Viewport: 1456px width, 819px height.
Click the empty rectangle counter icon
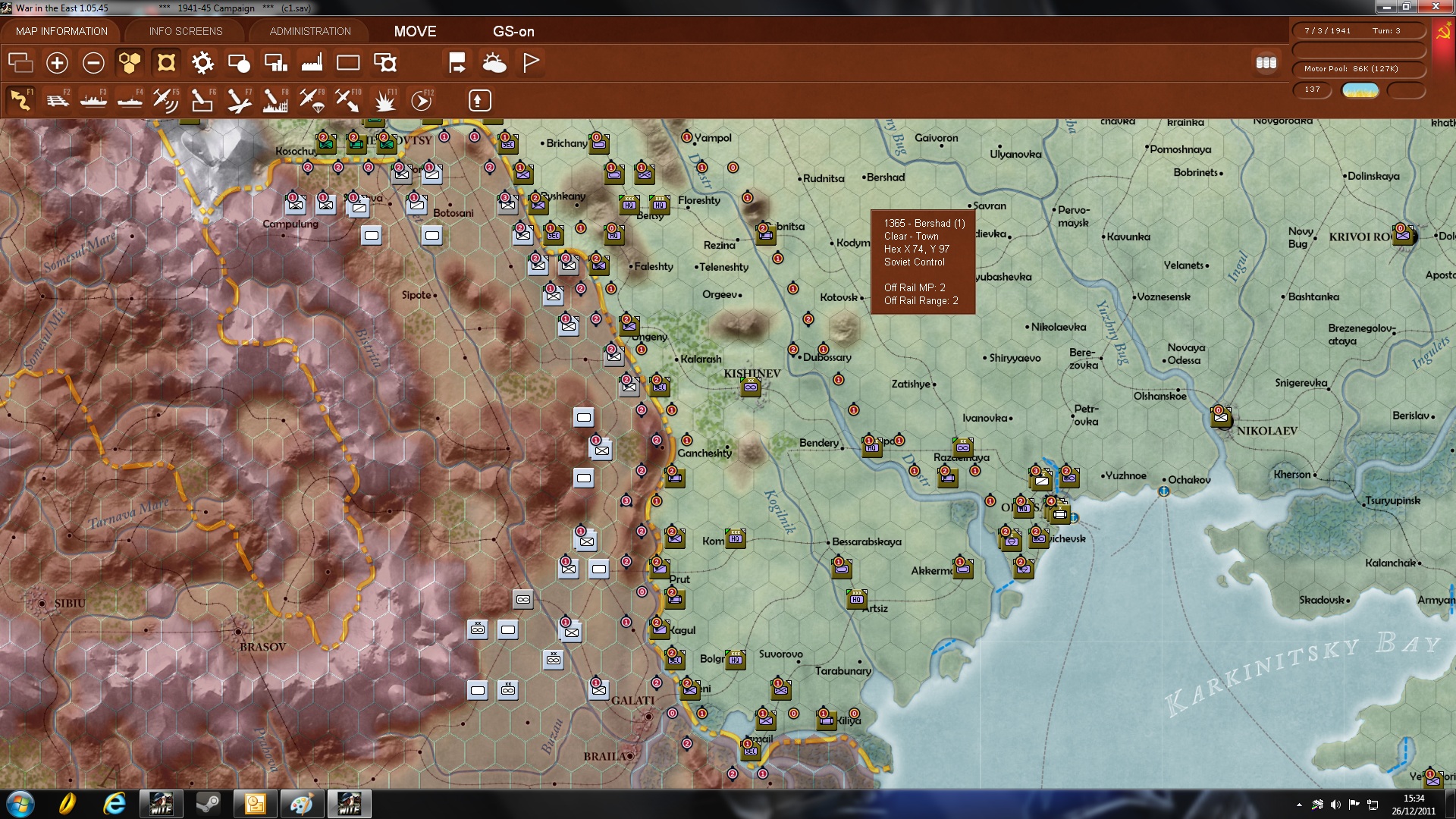click(348, 63)
